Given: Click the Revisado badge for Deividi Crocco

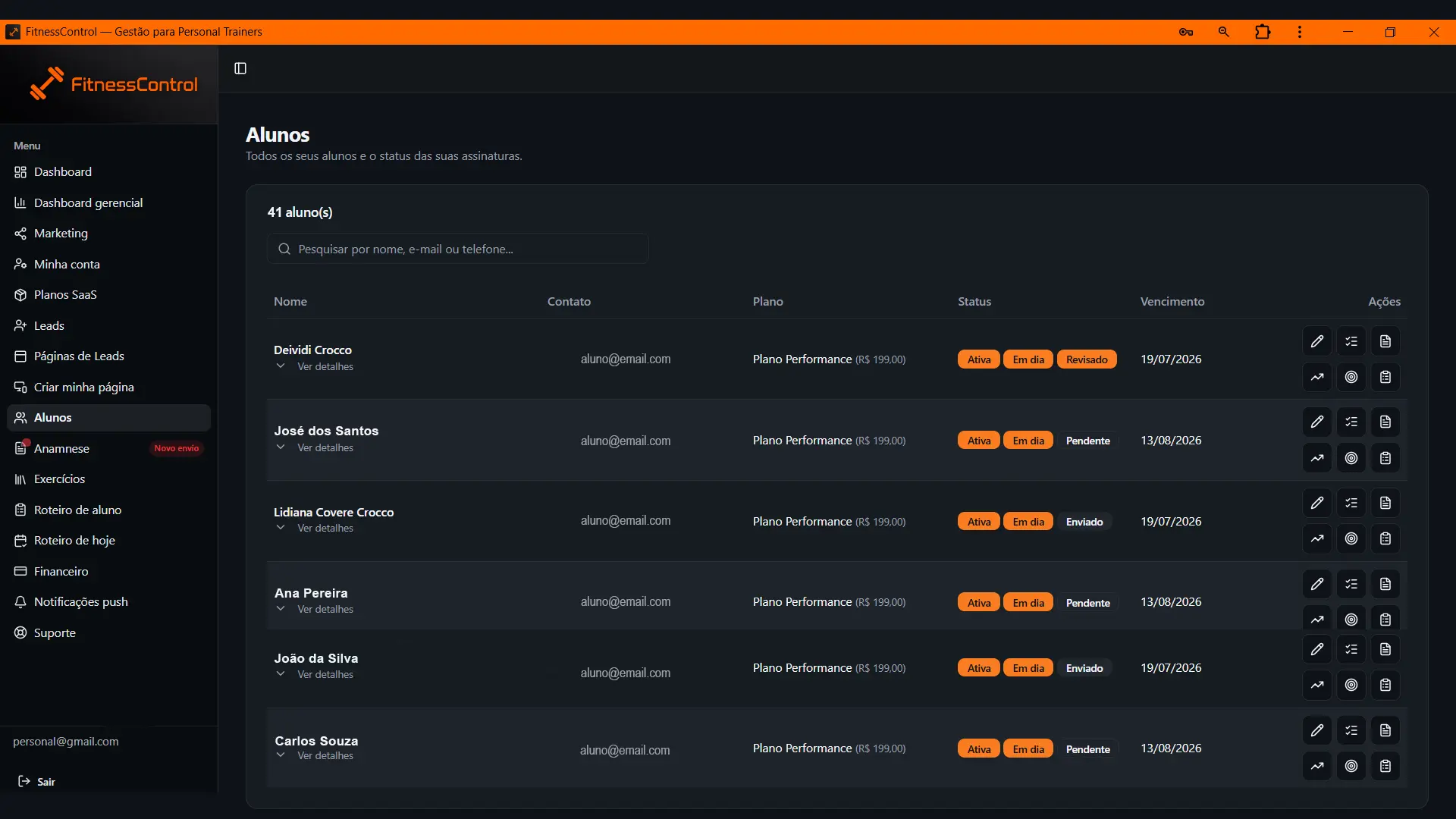Looking at the screenshot, I should pyautogui.click(x=1087, y=360).
